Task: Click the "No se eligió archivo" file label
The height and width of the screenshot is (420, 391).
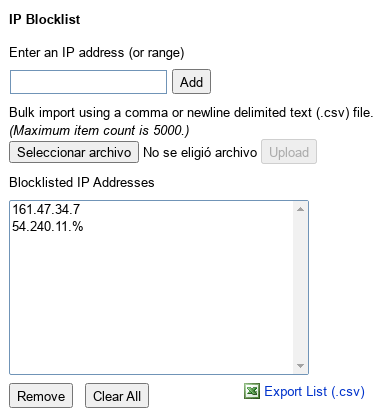Action: [200, 152]
